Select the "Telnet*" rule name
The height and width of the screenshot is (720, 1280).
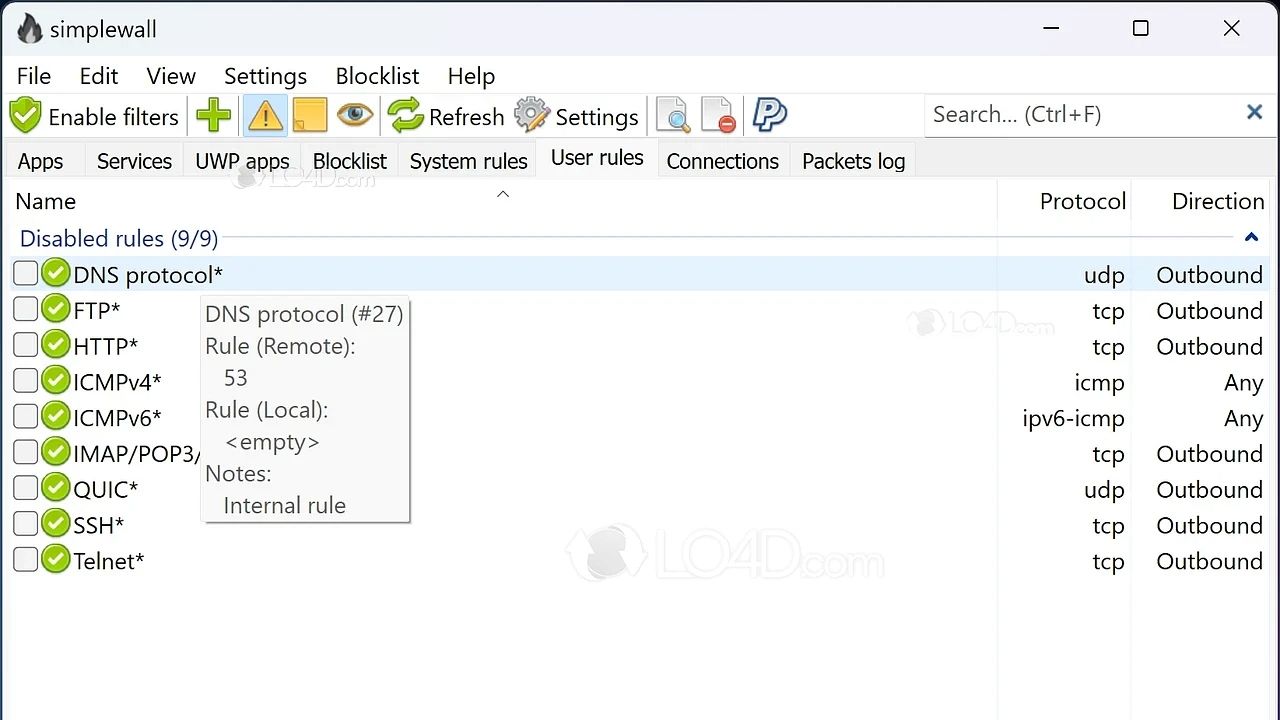(109, 561)
